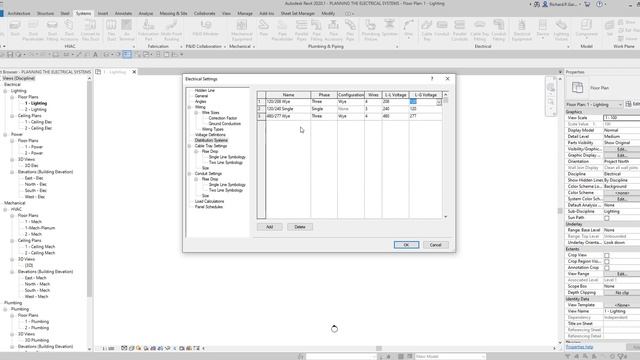This screenshot has width=640, height=360.
Task: Click the distribution table scrollbar down arrow
Action: [445, 216]
